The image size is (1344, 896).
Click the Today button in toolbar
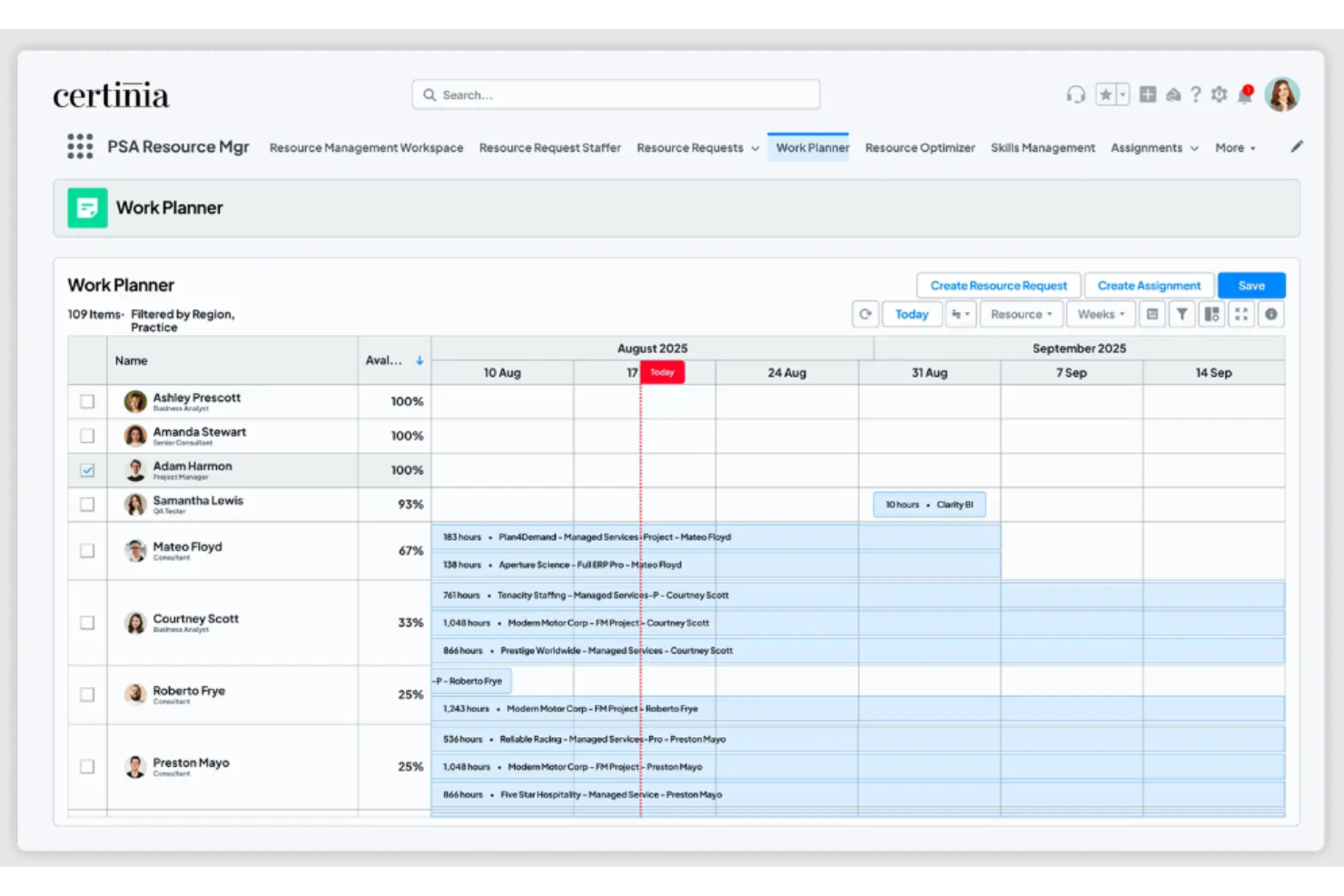click(912, 314)
